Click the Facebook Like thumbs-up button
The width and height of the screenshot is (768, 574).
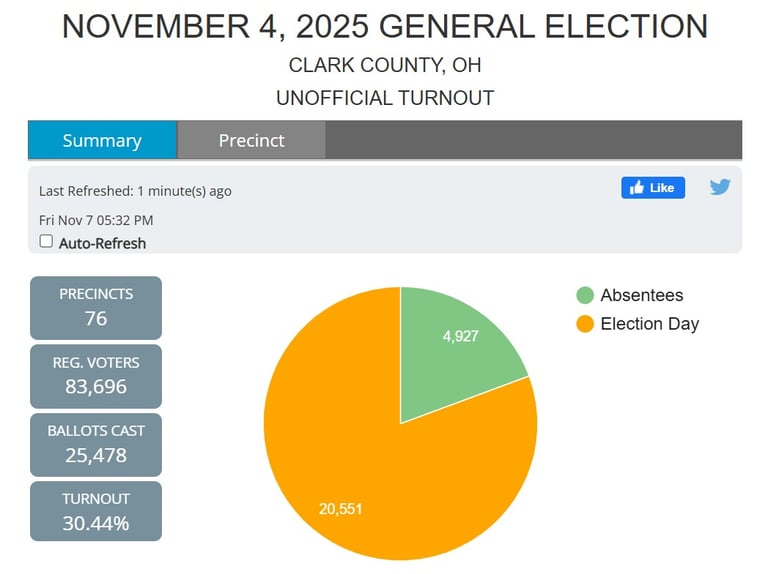point(653,188)
